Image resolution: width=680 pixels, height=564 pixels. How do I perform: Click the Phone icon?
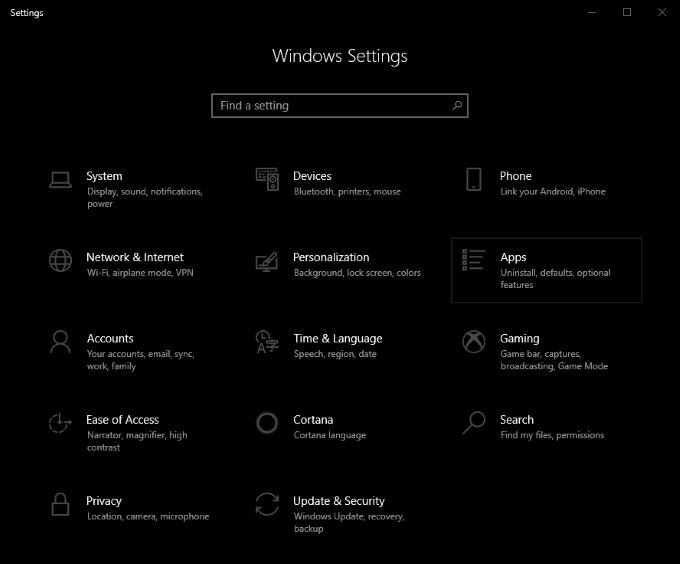474,179
